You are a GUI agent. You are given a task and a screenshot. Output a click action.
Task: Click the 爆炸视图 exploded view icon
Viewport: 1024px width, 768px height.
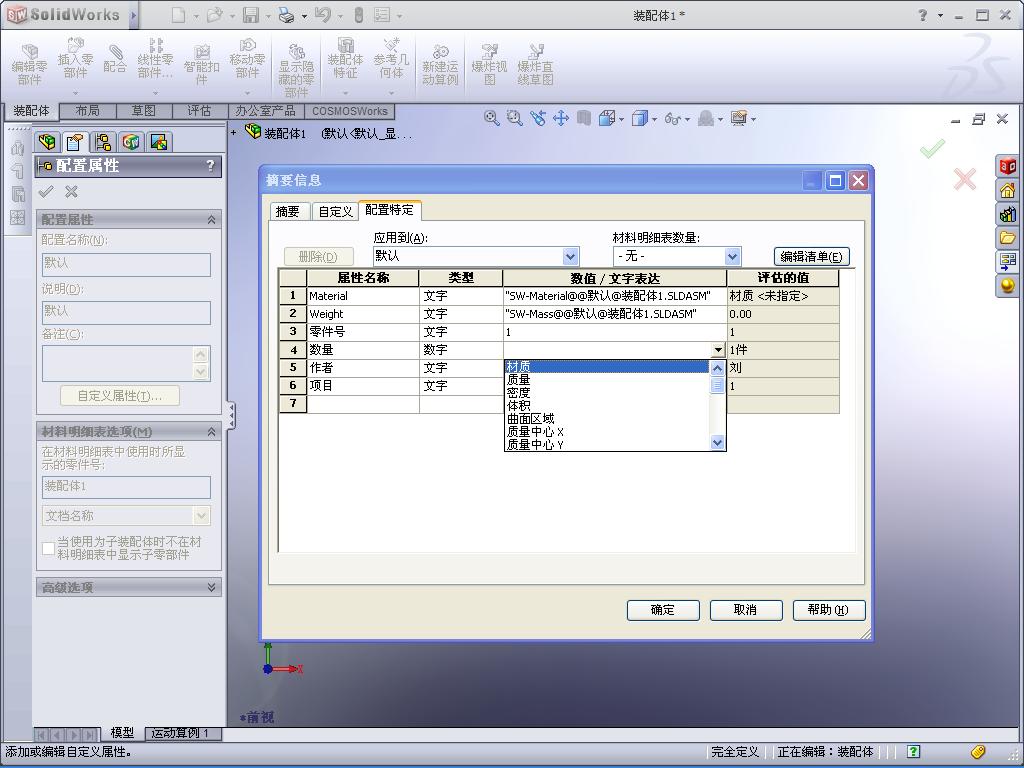pos(489,64)
